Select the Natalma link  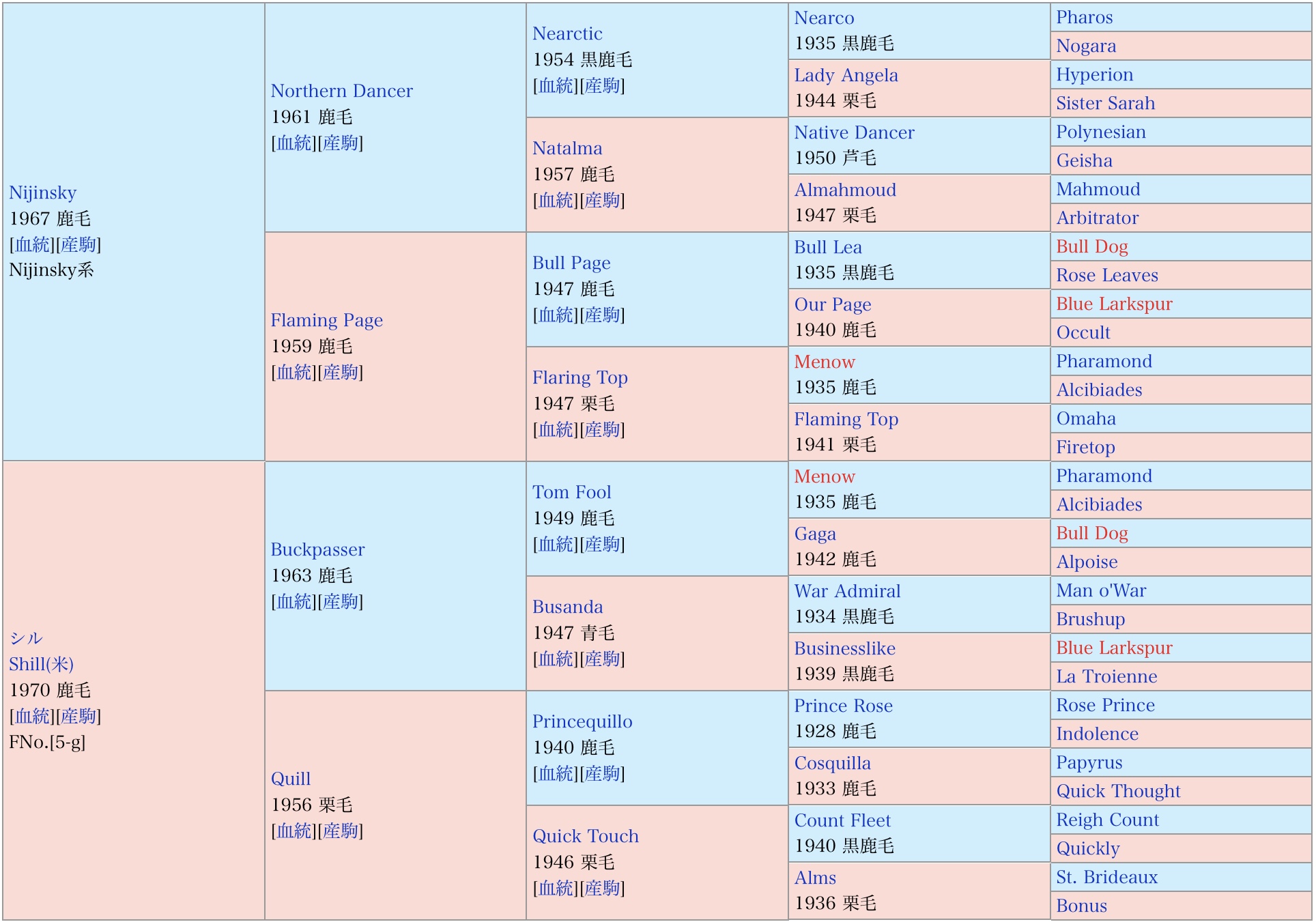tap(567, 149)
